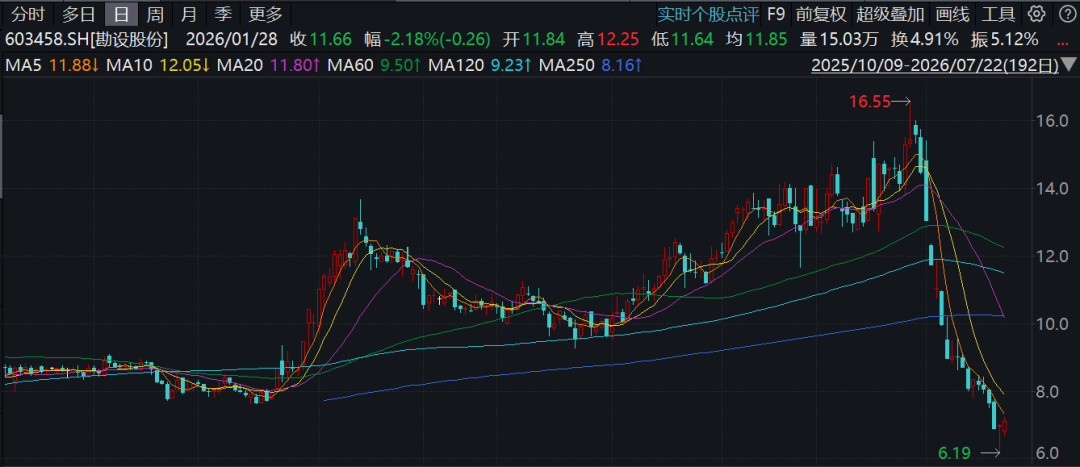Click the 2025/10/09-2026/07/22(192日) date range
1080x467 pixels.
(935, 66)
